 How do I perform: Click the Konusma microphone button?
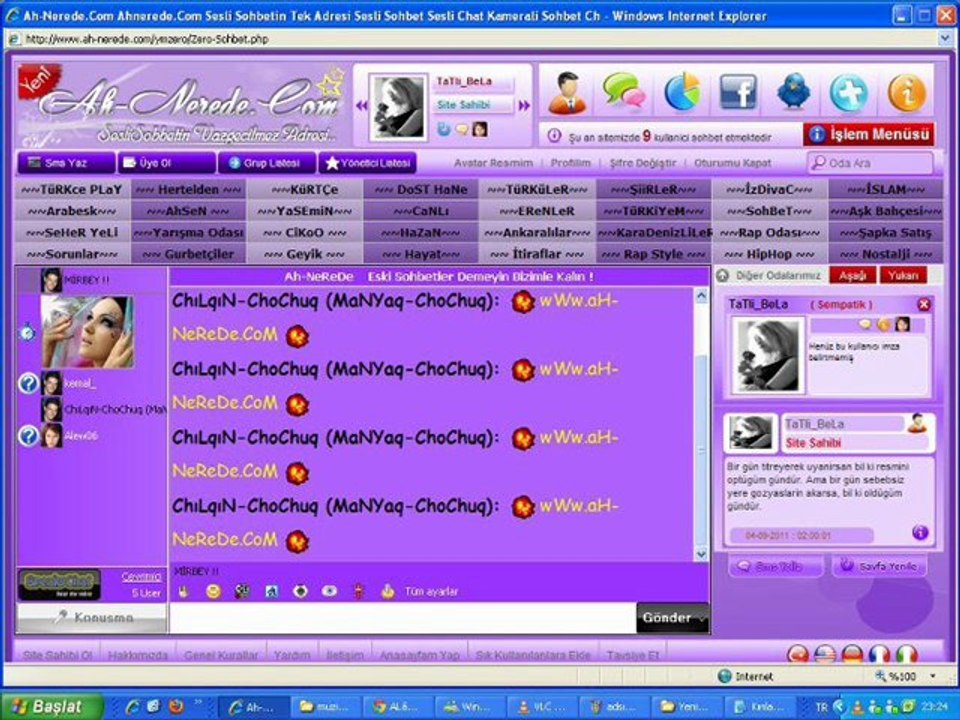[92, 618]
